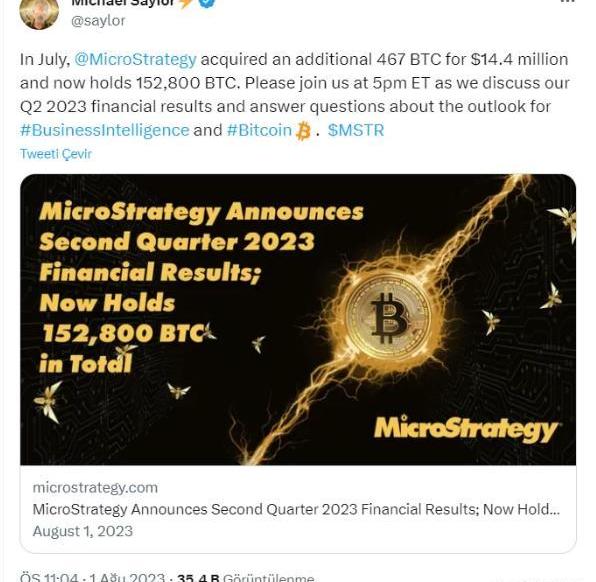Open Michael Saylor's profile avatar
596x582 pixels.
39,13
